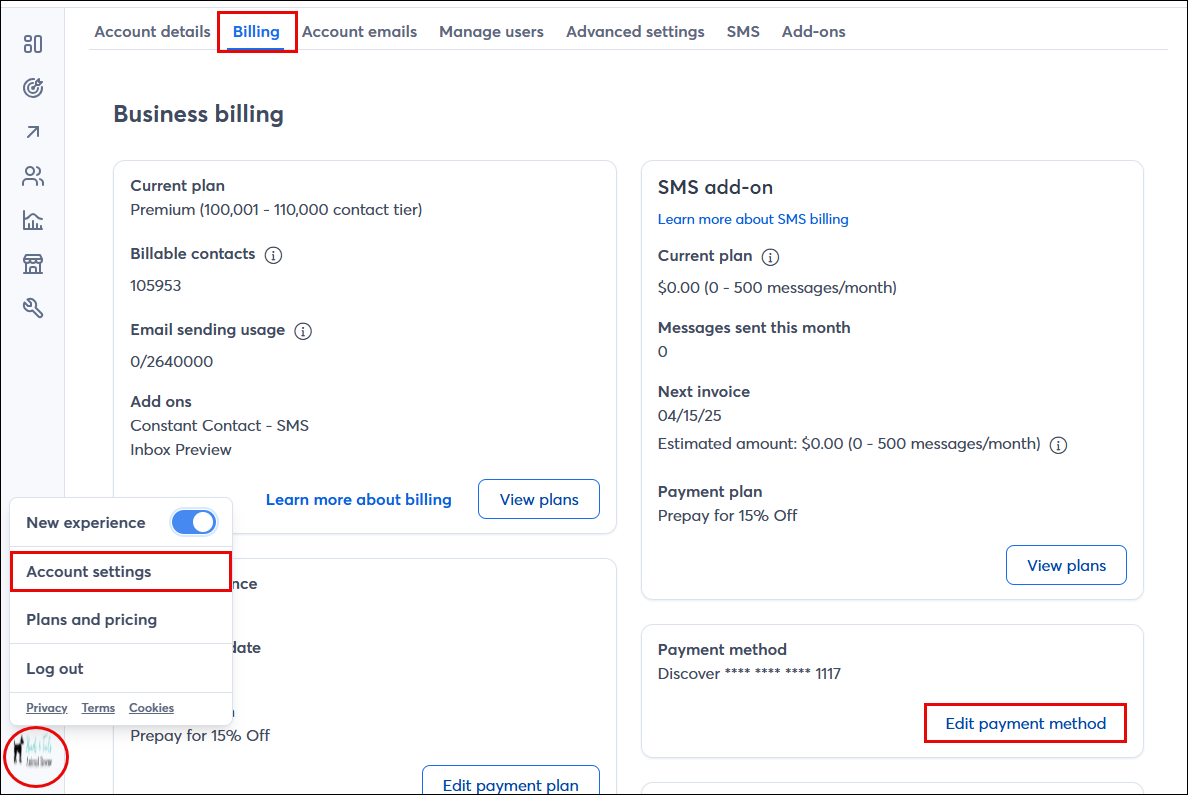The image size is (1188, 795).
Task: Switch to Account details tab
Action: [152, 32]
